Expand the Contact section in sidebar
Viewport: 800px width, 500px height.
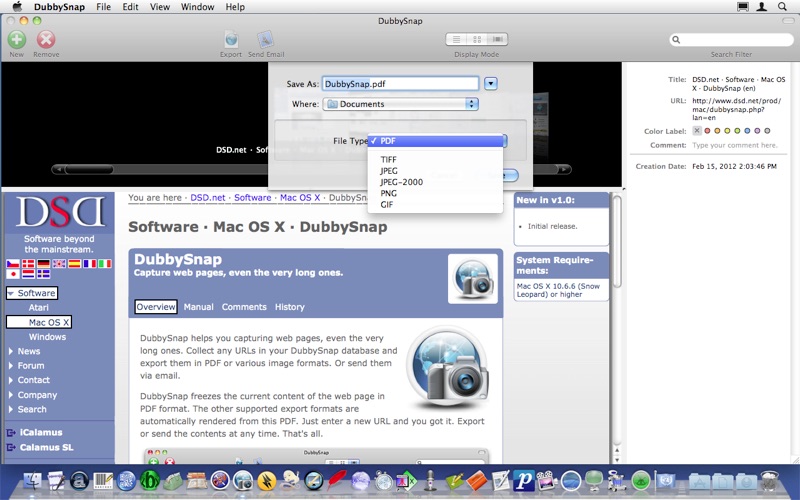pyautogui.click(x=11, y=380)
